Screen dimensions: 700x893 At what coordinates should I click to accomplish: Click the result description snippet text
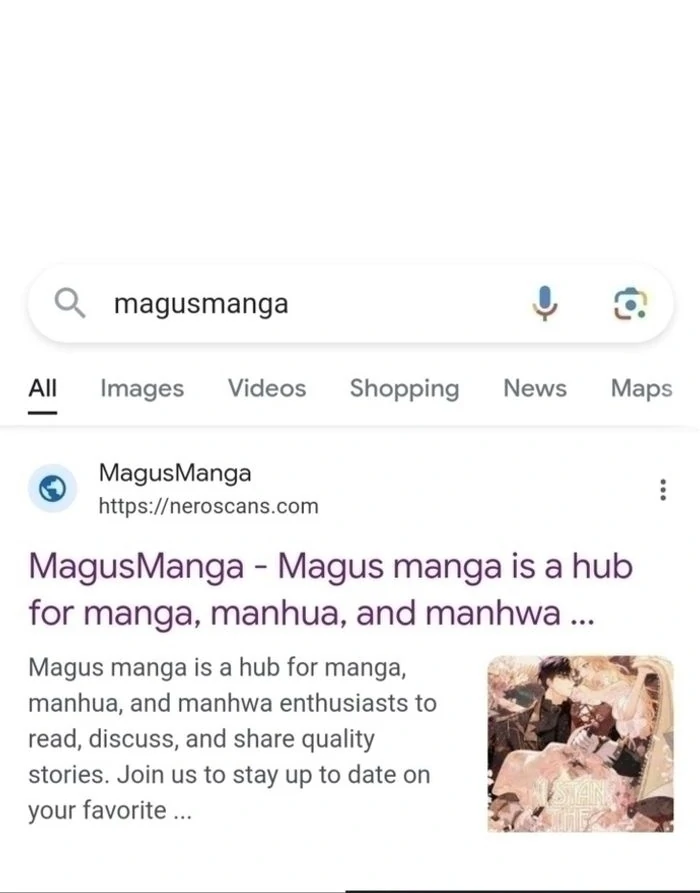(232, 739)
